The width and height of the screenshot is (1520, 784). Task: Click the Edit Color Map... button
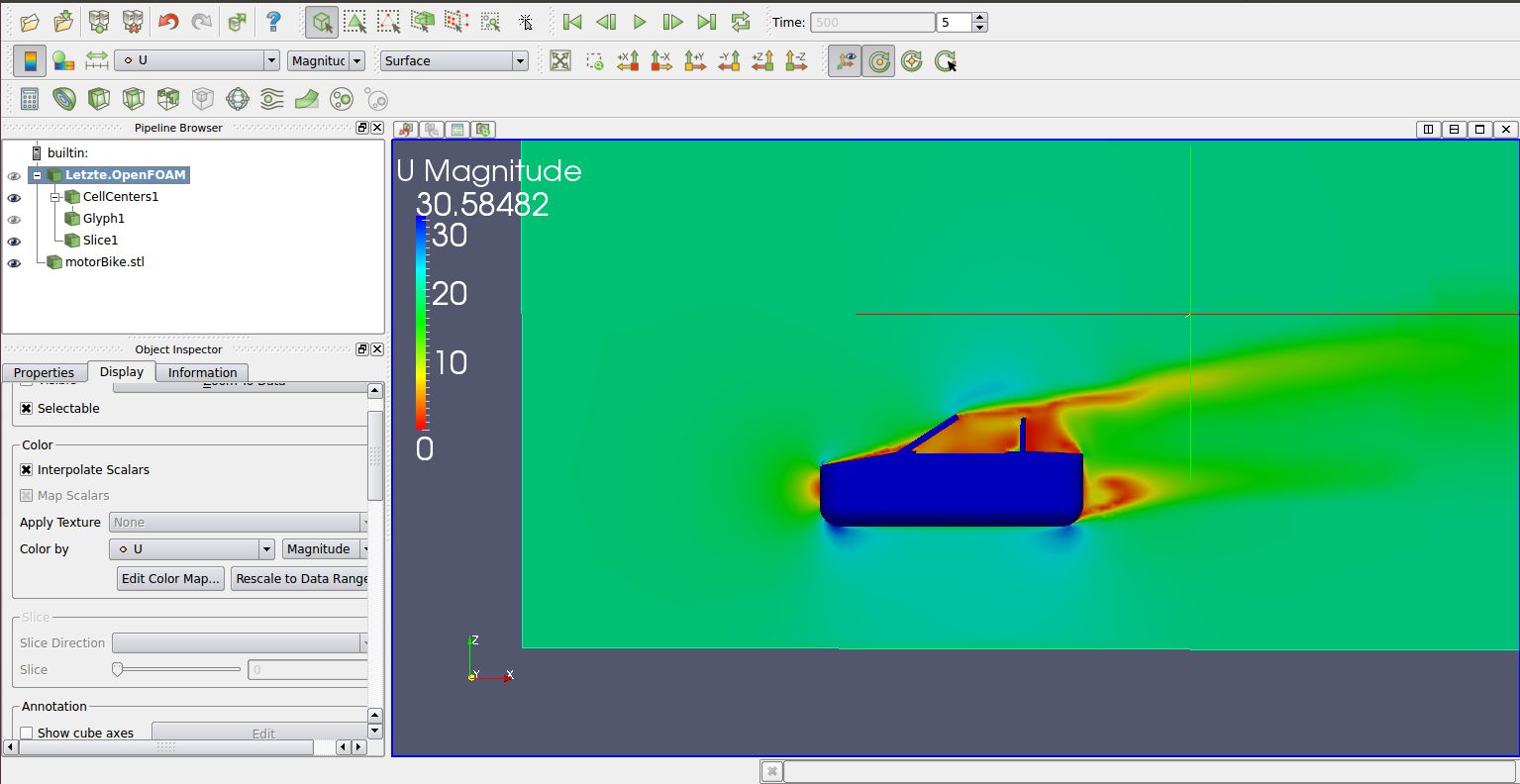tap(170, 579)
